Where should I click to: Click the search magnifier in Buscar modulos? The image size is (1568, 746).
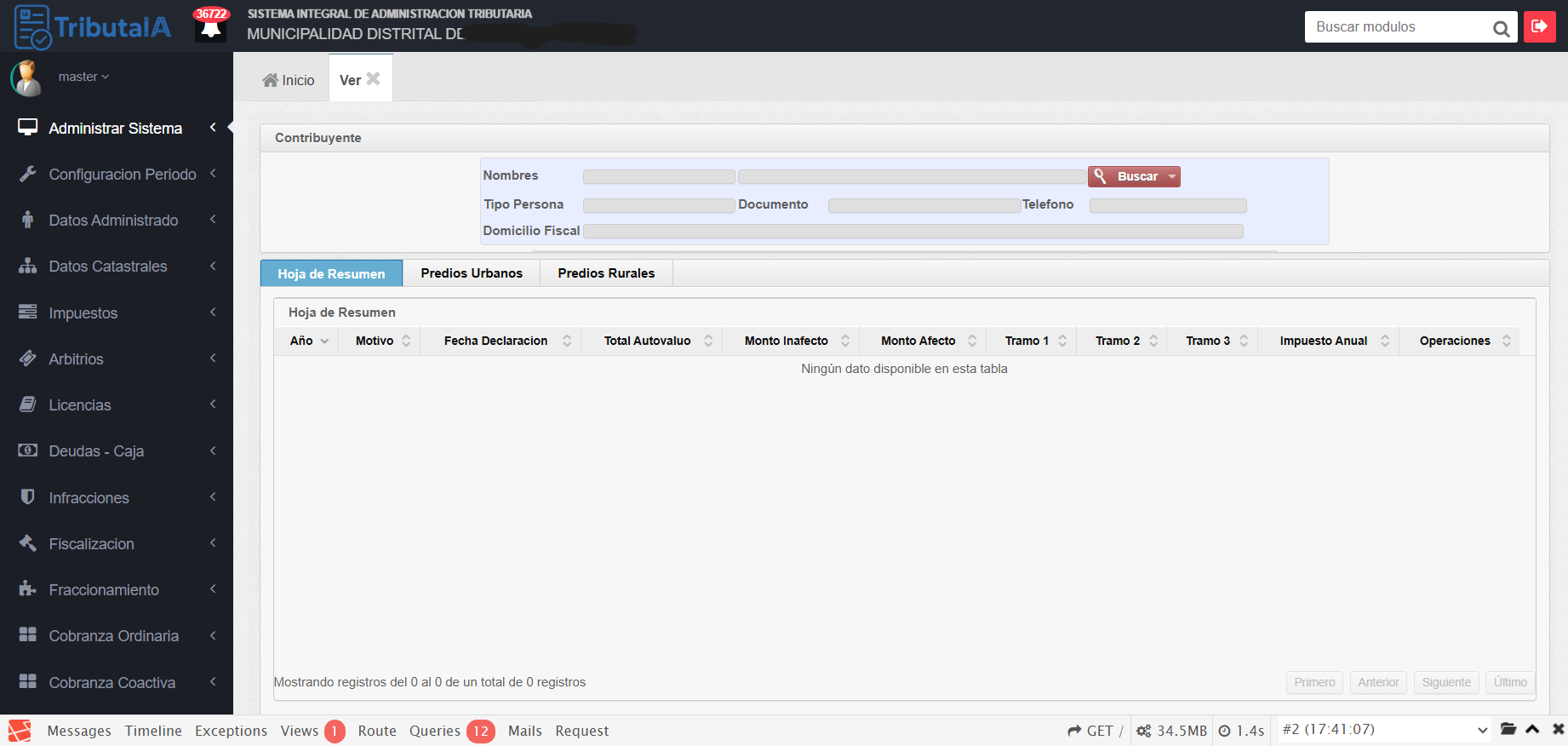1501,29
